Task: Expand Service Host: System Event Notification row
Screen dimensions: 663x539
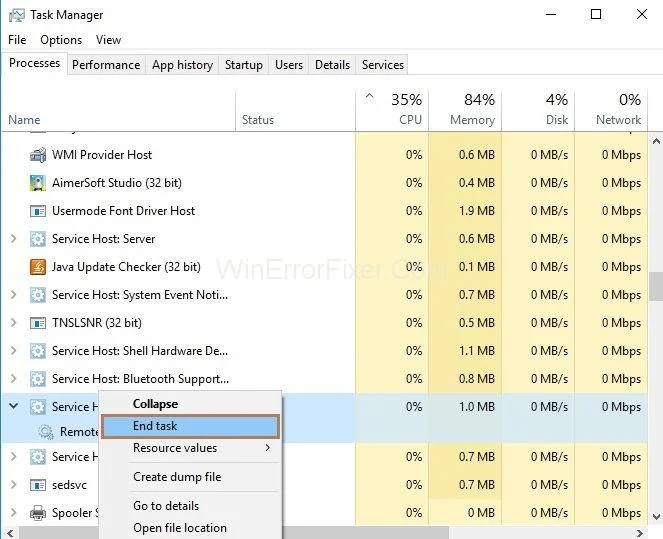Action: point(13,295)
